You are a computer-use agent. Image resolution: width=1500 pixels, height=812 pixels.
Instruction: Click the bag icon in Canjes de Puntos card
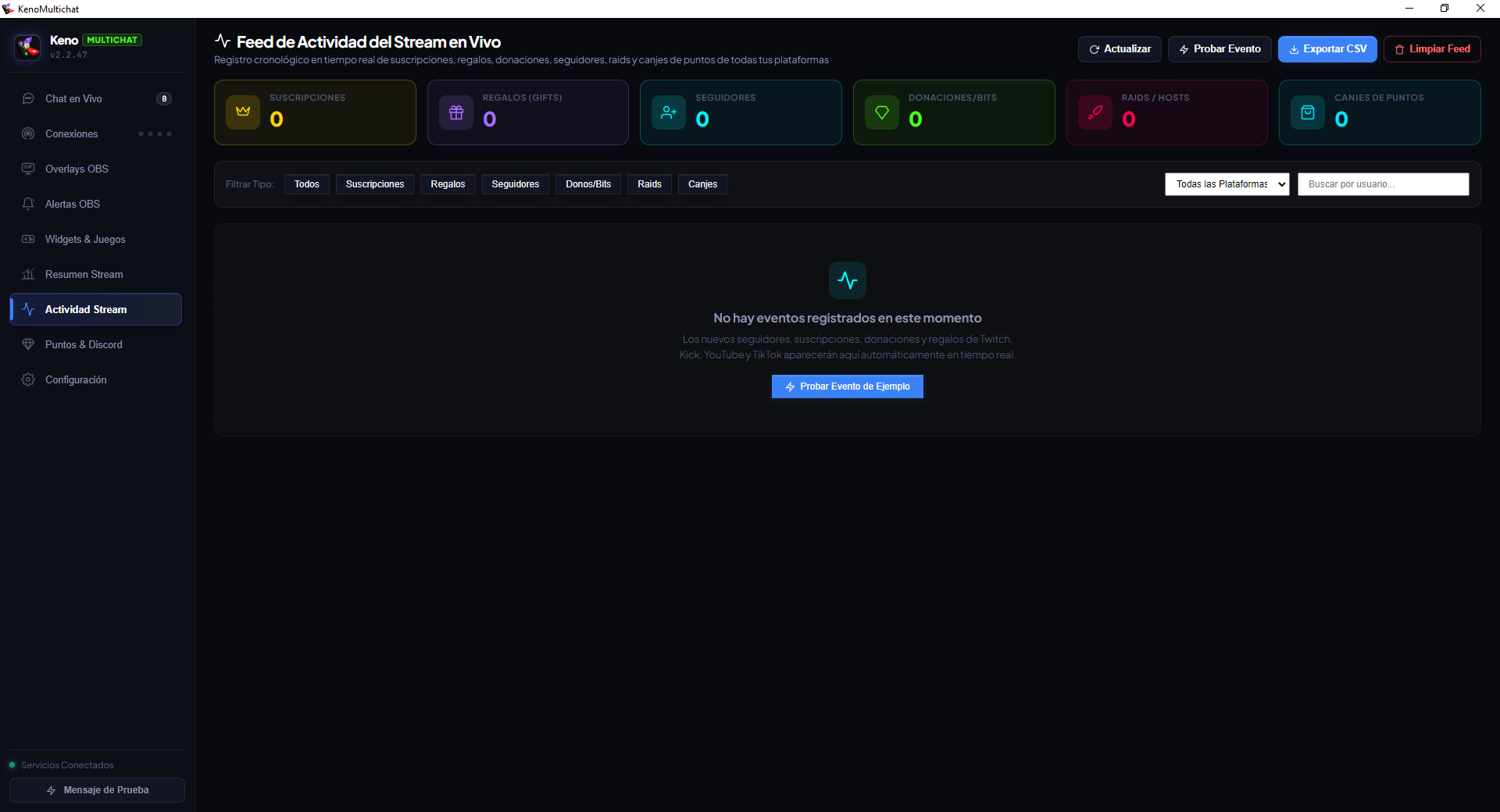coord(1308,112)
